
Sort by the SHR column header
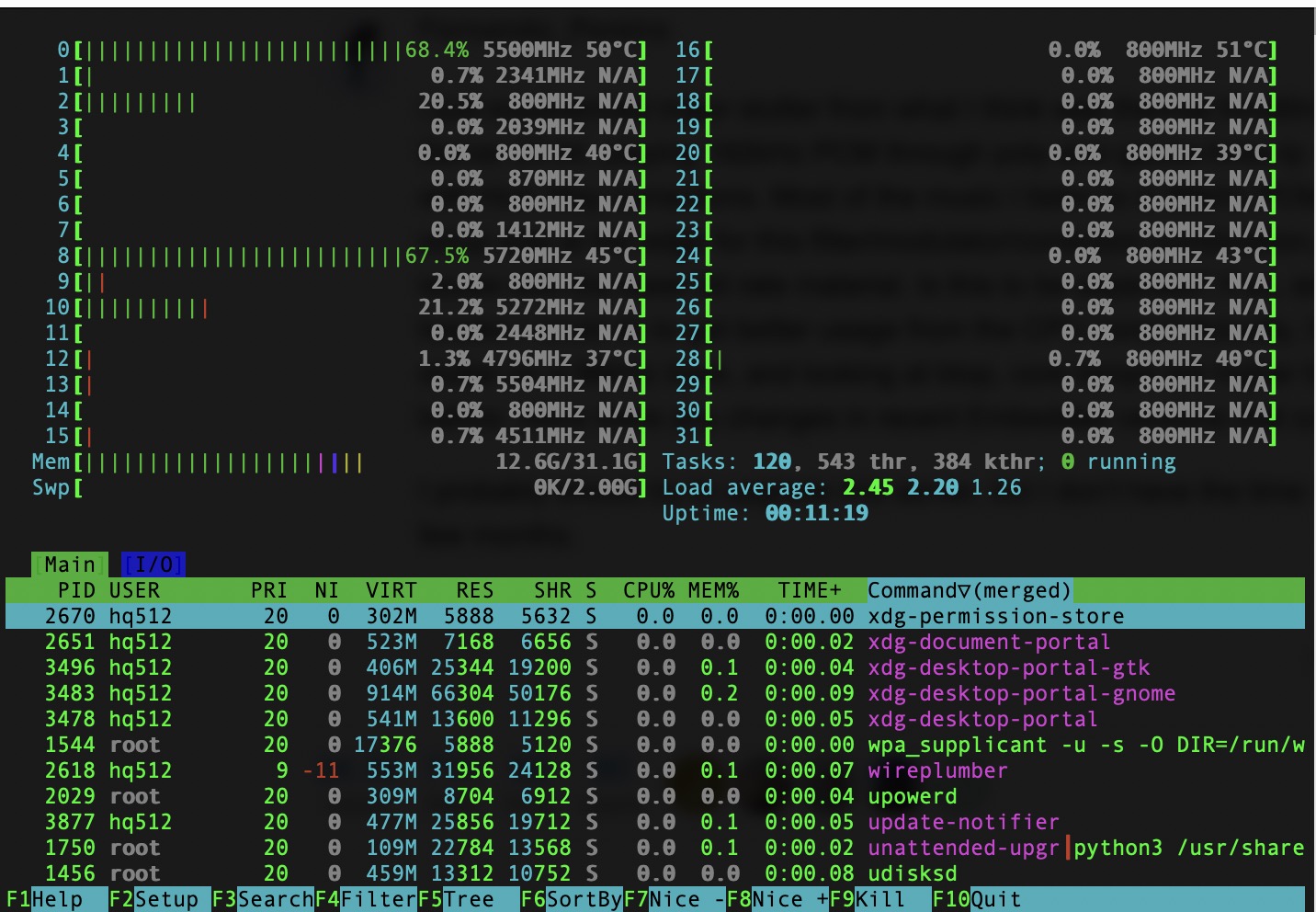pos(552,590)
